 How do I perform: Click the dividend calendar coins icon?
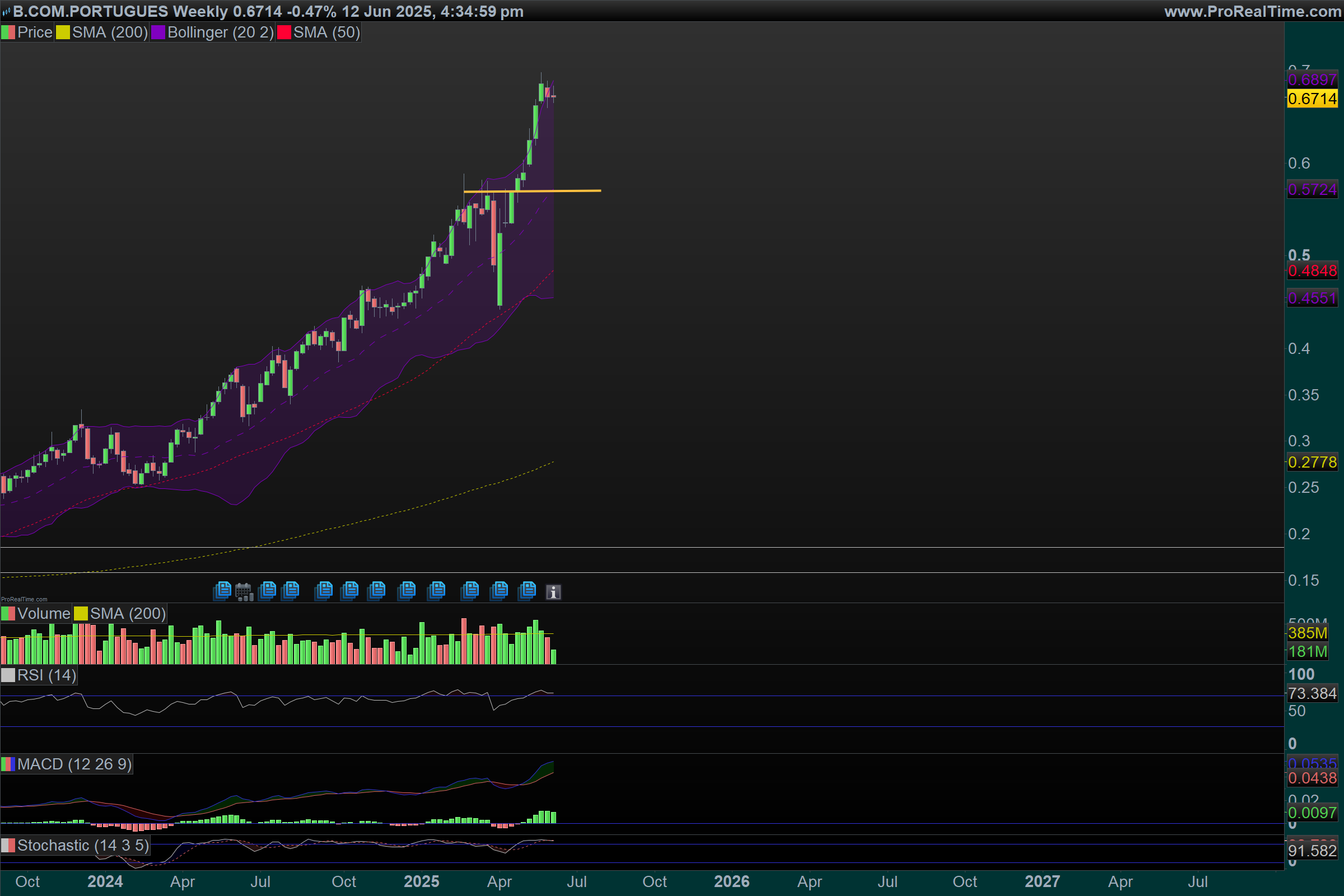[244, 591]
